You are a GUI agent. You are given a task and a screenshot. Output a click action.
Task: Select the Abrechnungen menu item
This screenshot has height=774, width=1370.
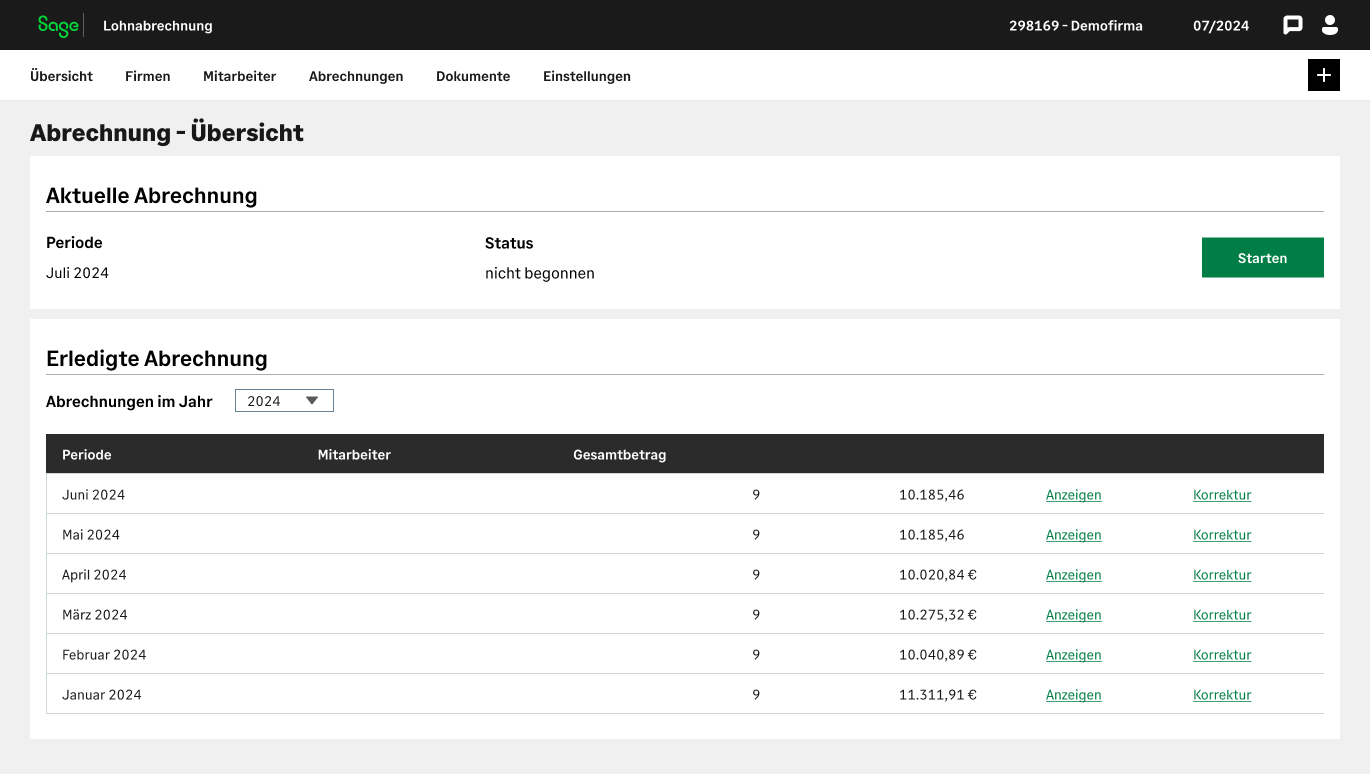click(x=356, y=76)
